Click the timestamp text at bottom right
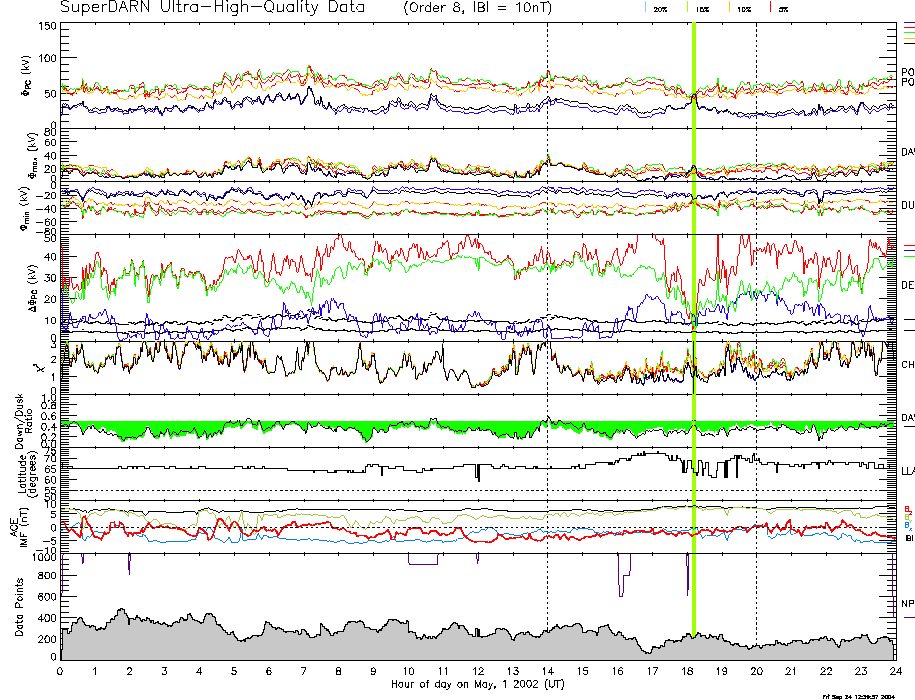The height and width of the screenshot is (700, 915). point(866,695)
